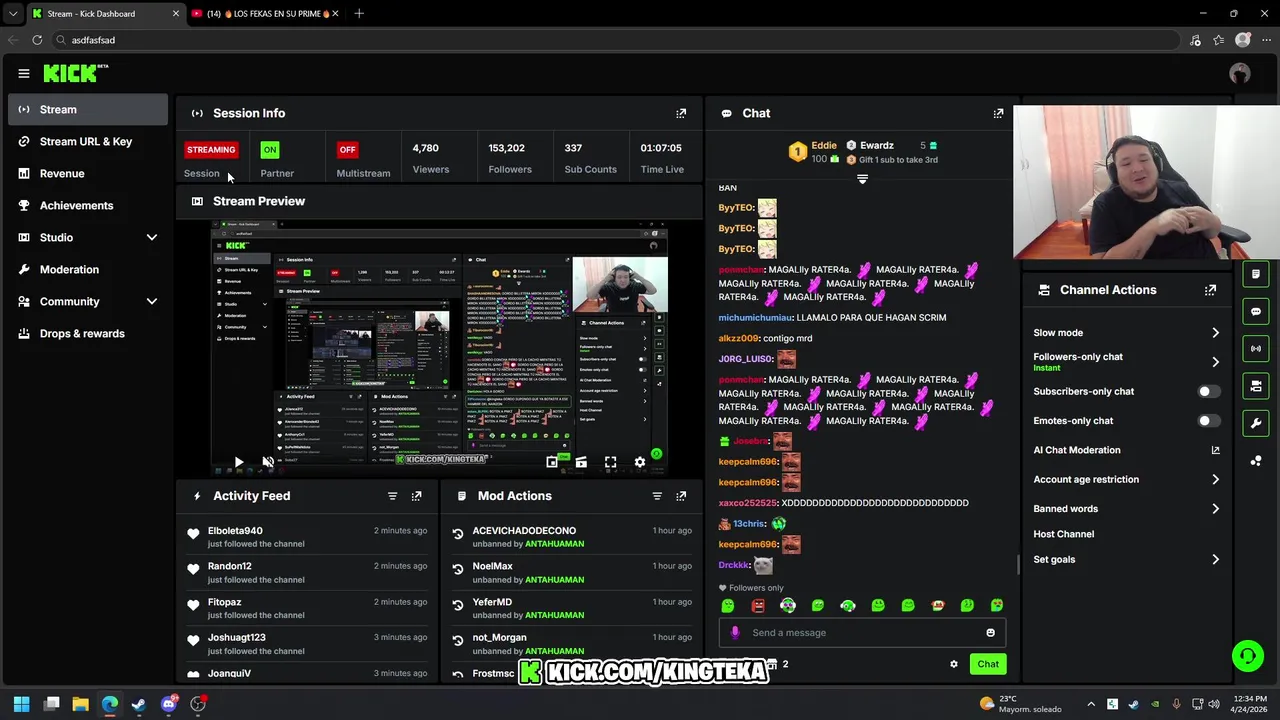Collapse the gift leaderboard with the arrow
The width and height of the screenshot is (1280, 720).
click(x=862, y=179)
